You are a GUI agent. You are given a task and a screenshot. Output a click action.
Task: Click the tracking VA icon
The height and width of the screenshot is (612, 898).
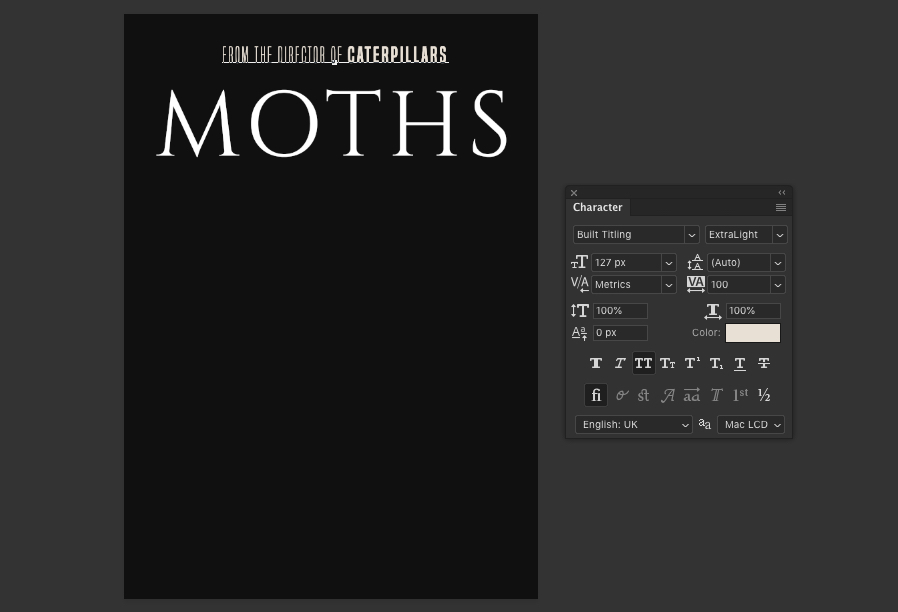696,284
